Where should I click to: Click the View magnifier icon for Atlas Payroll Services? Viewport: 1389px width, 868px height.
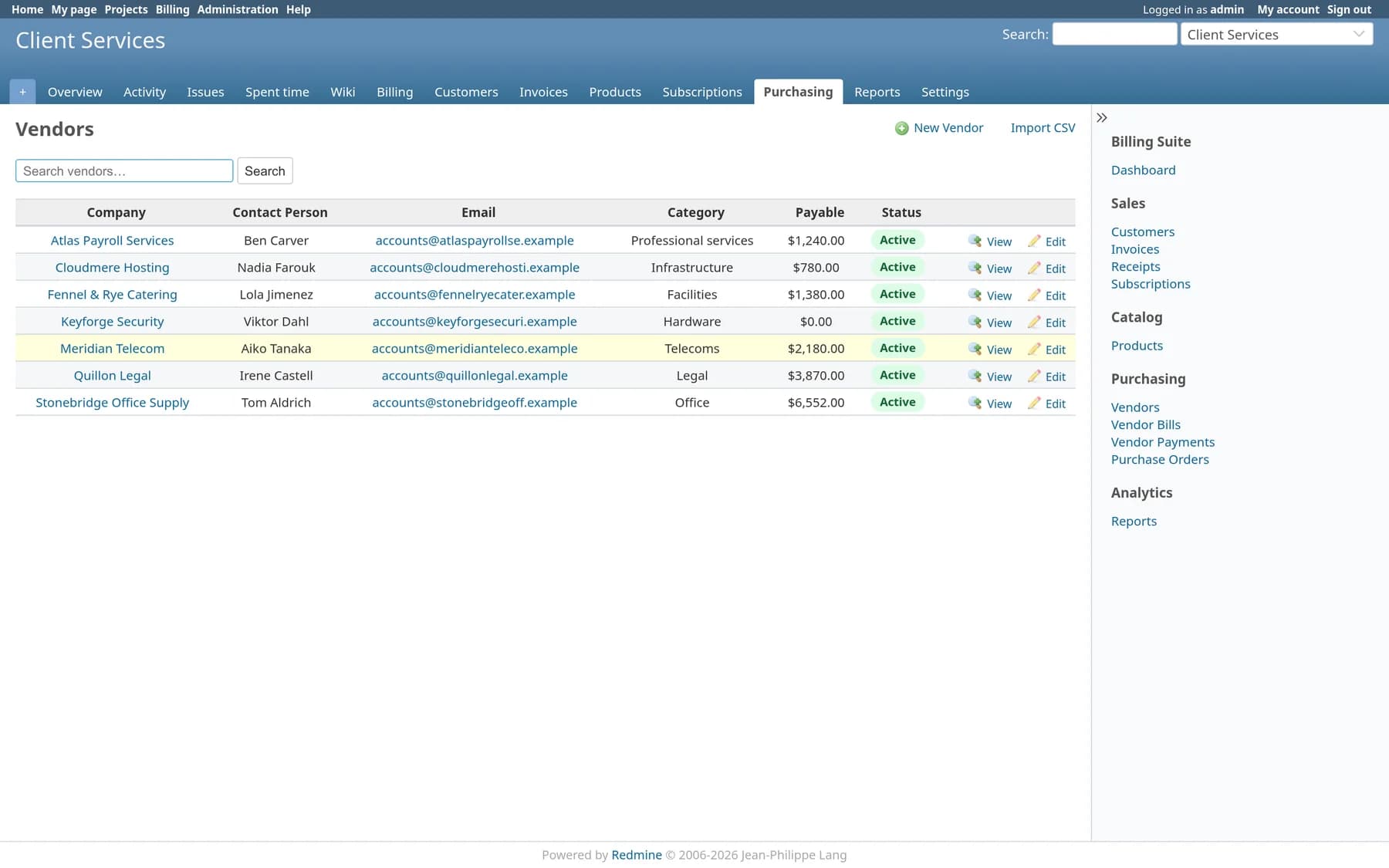[975, 241]
